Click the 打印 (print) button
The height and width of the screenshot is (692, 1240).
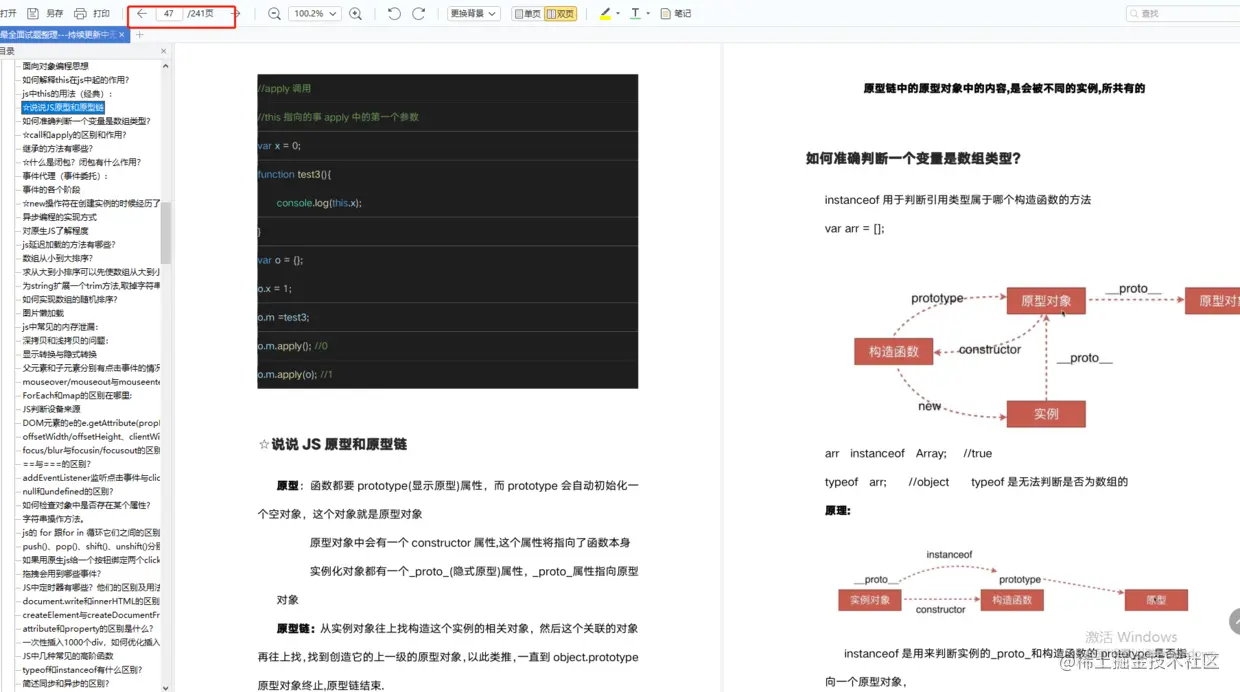tap(92, 14)
